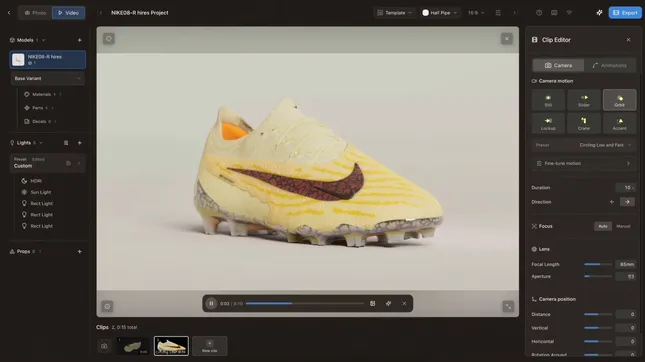Open the Template dropdown
The height and width of the screenshot is (362, 645).
394,13
